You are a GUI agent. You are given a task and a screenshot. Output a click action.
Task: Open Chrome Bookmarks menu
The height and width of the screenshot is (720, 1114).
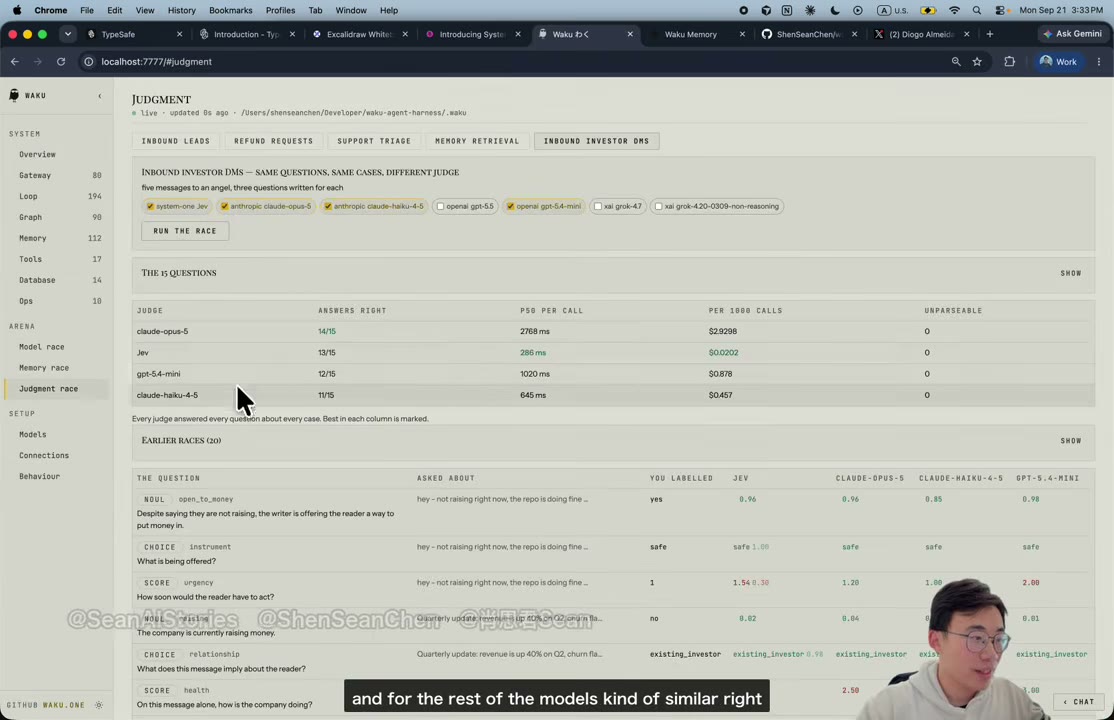(x=230, y=11)
